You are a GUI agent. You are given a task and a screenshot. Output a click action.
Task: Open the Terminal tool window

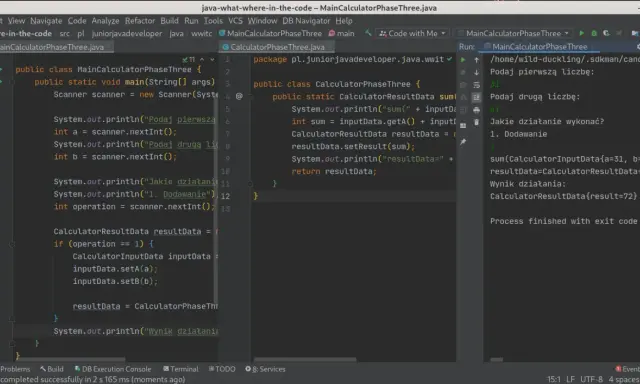coord(181,369)
